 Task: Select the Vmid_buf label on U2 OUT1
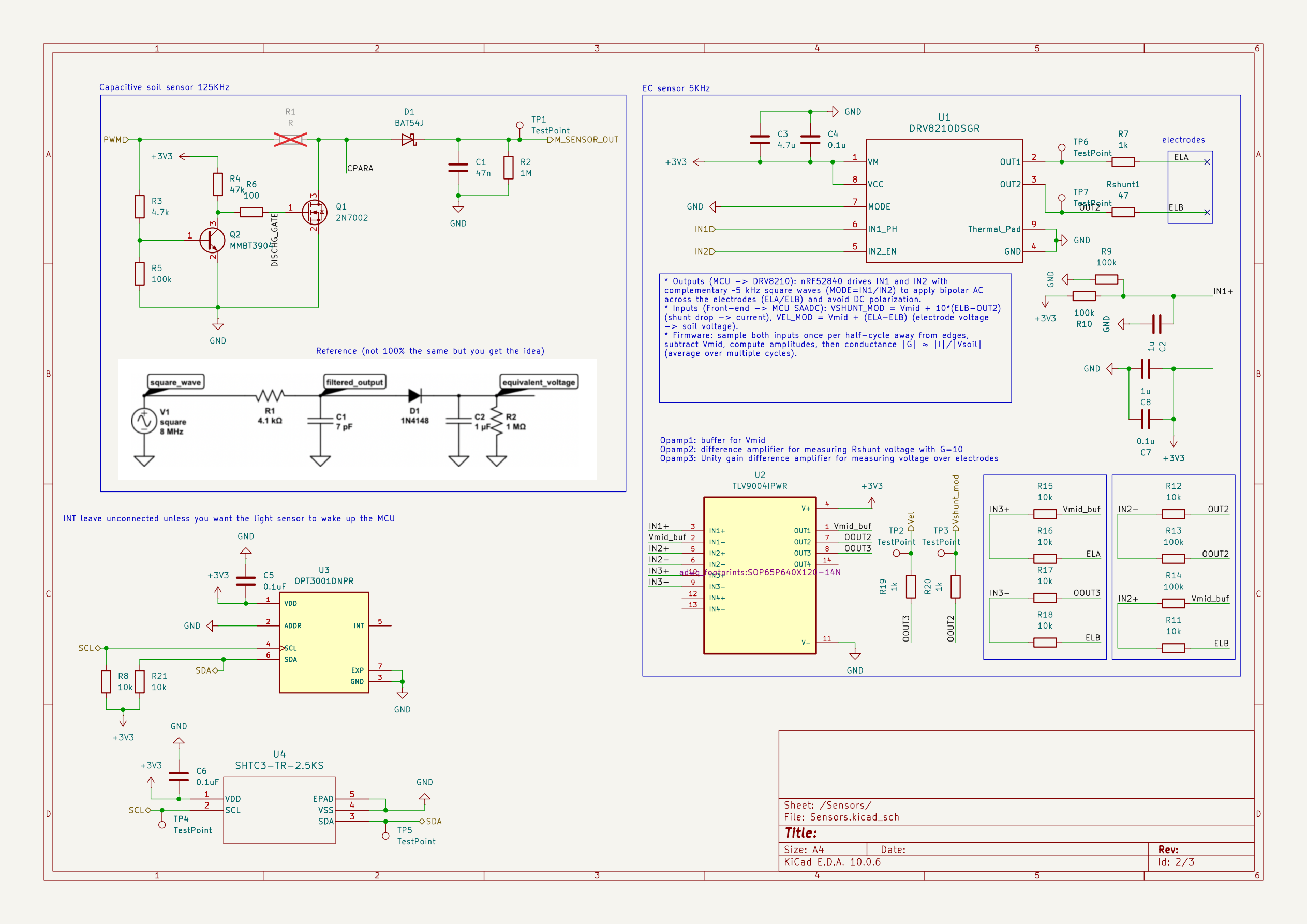tap(852, 526)
